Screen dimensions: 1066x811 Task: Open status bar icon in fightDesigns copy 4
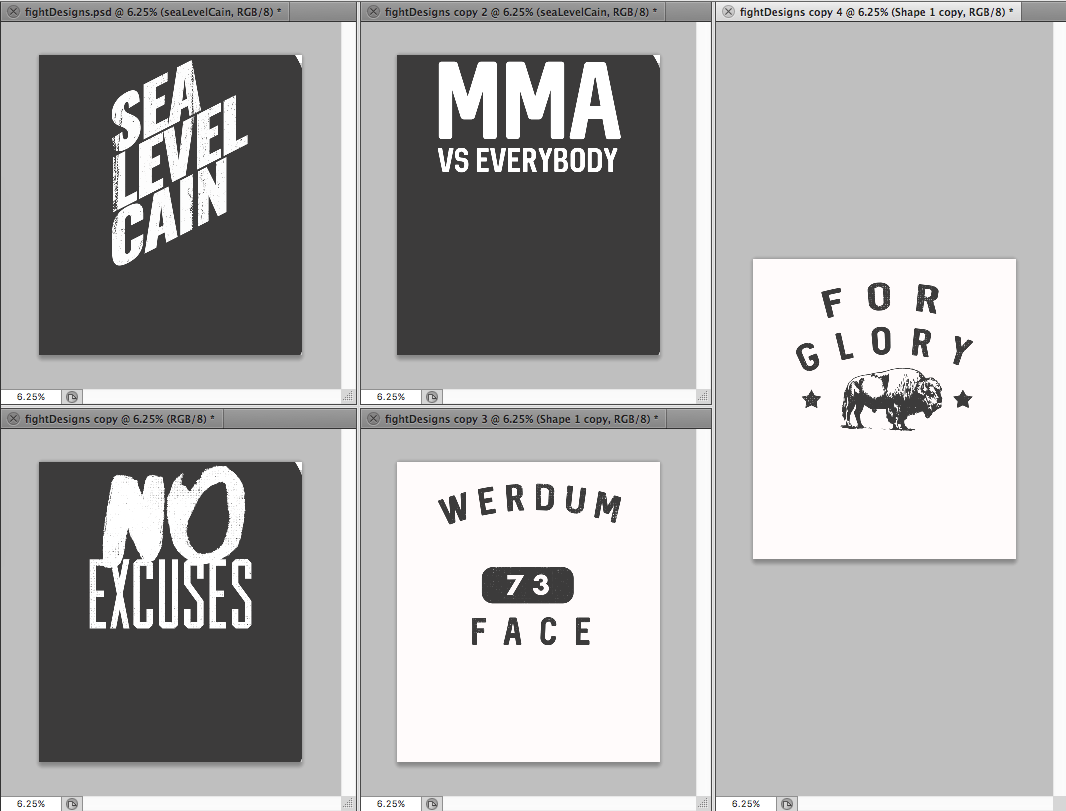787,804
